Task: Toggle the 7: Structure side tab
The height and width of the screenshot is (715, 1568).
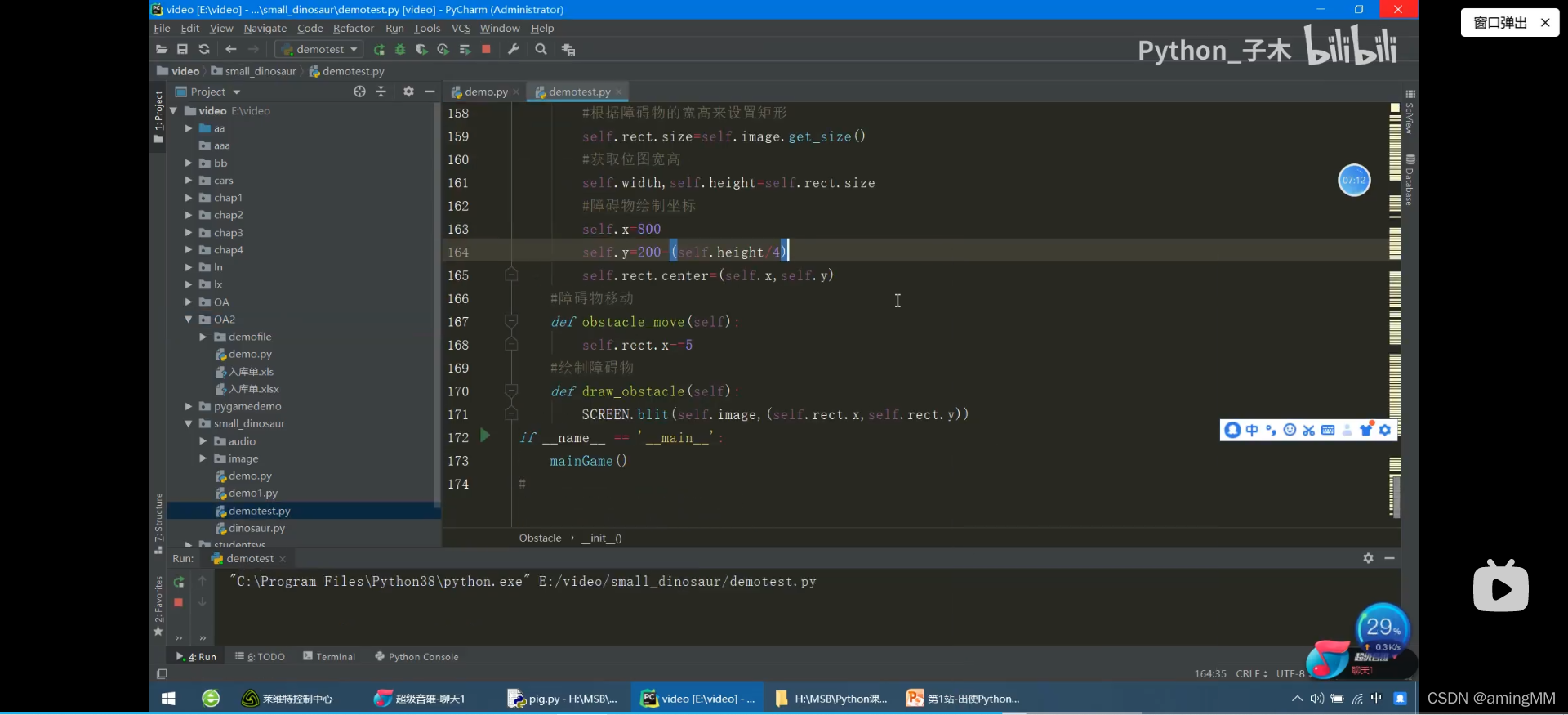Action: 158,523
